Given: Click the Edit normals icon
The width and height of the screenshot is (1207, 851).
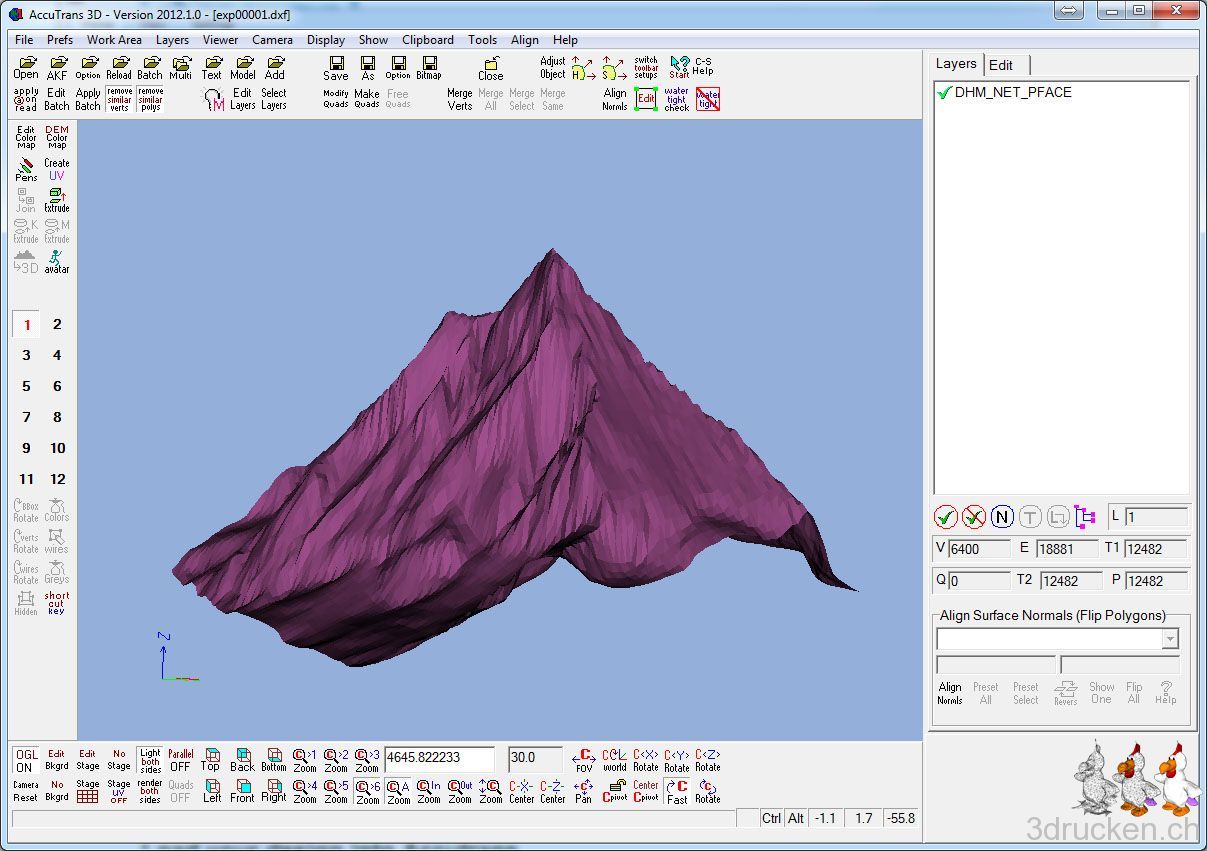Looking at the screenshot, I should 646,99.
